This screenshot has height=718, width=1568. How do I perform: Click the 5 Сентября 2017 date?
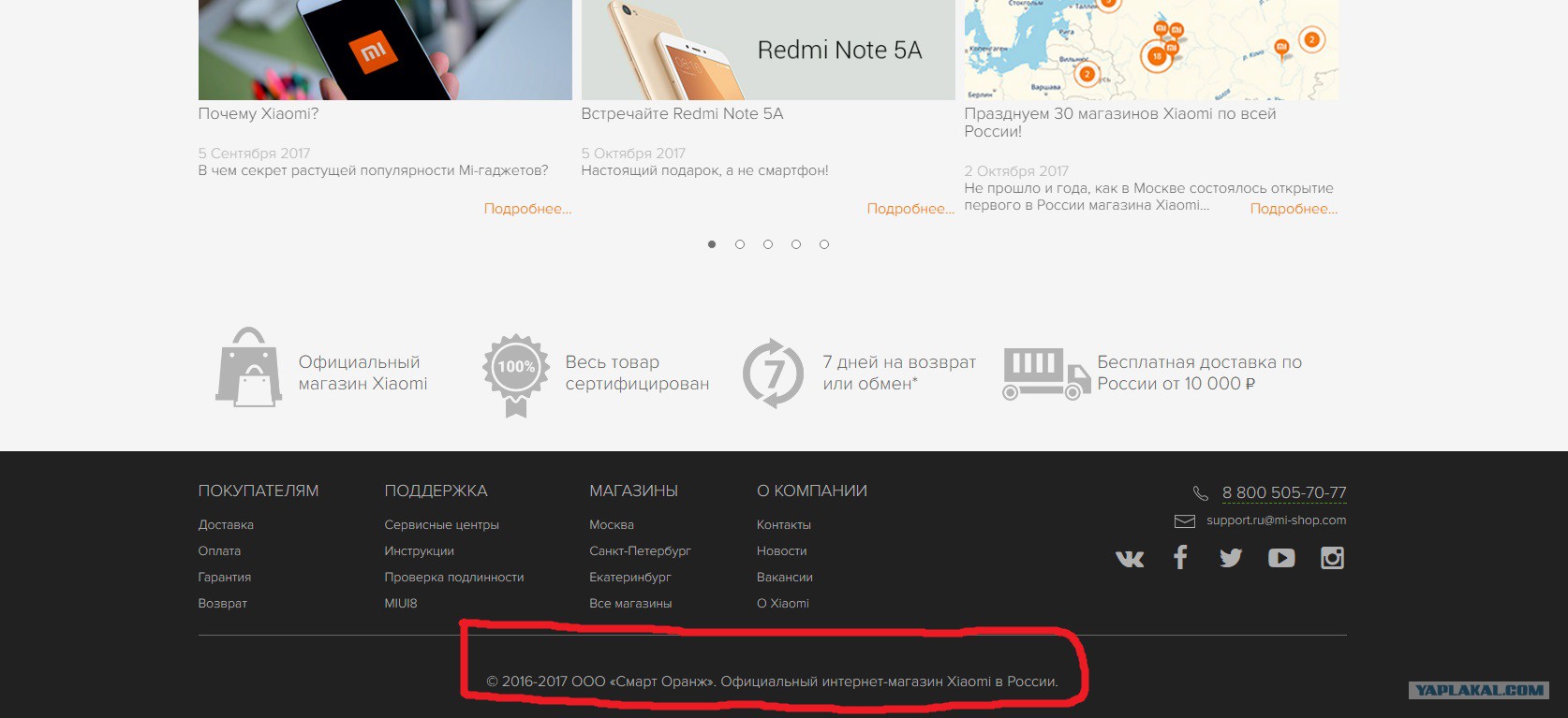[254, 154]
